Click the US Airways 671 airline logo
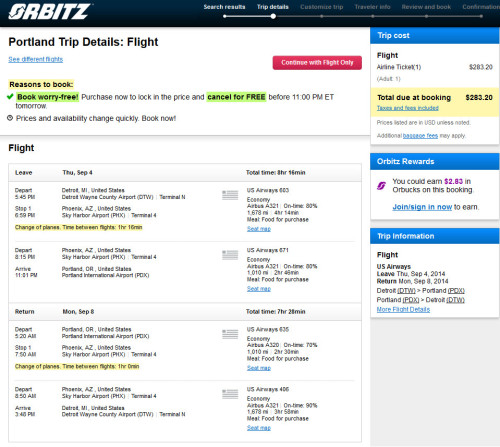This screenshot has width=500, height=447. (230, 255)
